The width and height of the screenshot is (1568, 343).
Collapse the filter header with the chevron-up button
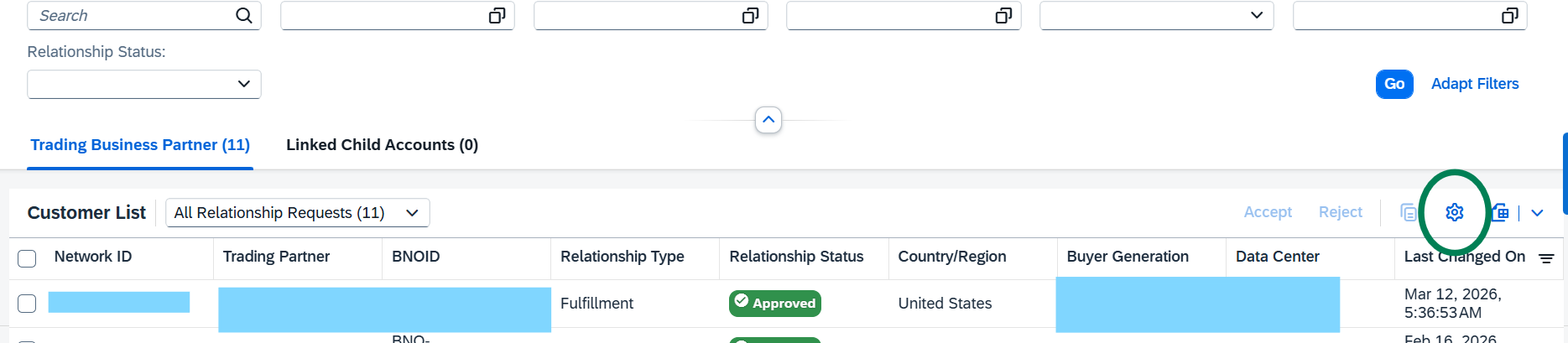pyautogui.click(x=768, y=120)
